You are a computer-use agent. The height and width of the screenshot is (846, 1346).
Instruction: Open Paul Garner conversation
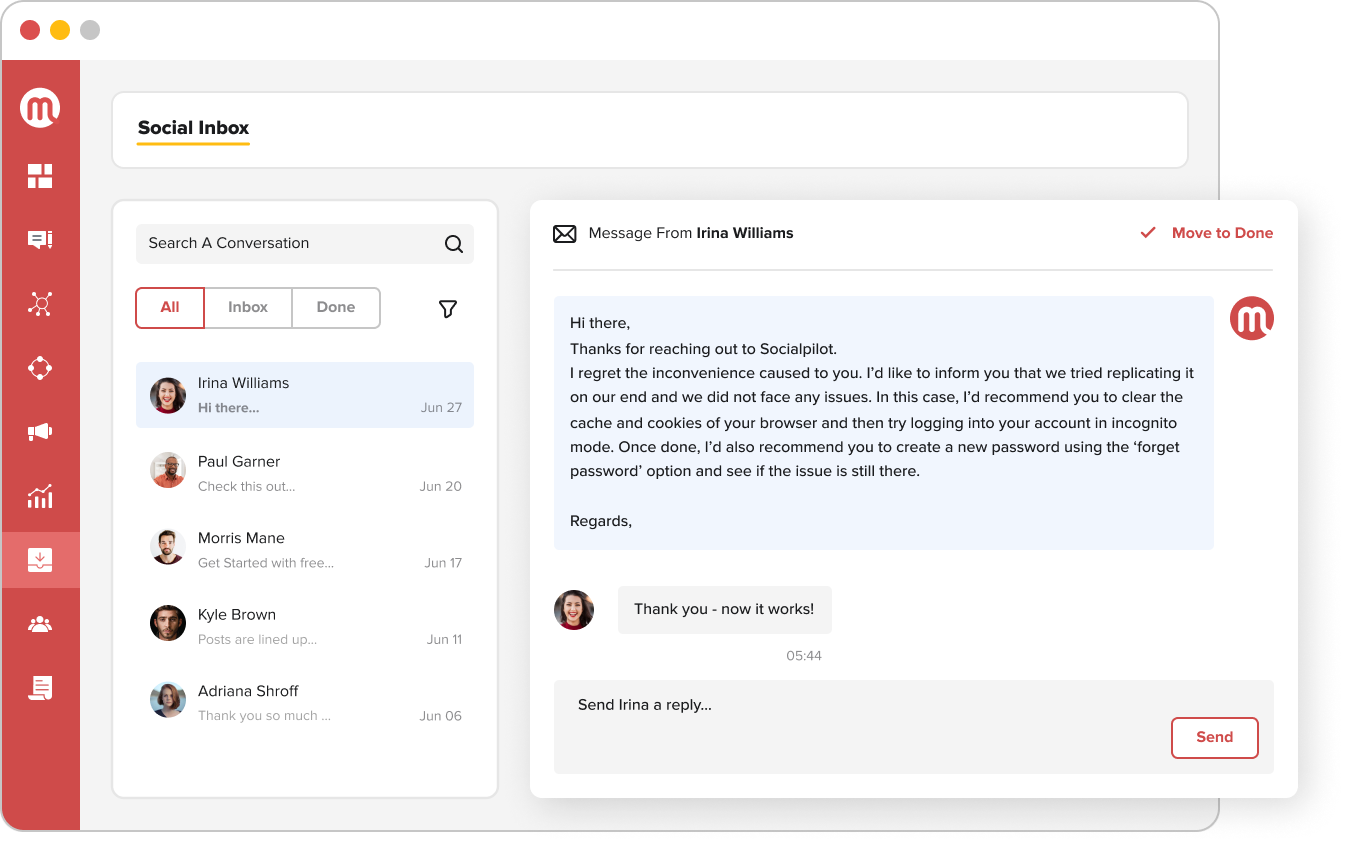pyautogui.click(x=305, y=472)
